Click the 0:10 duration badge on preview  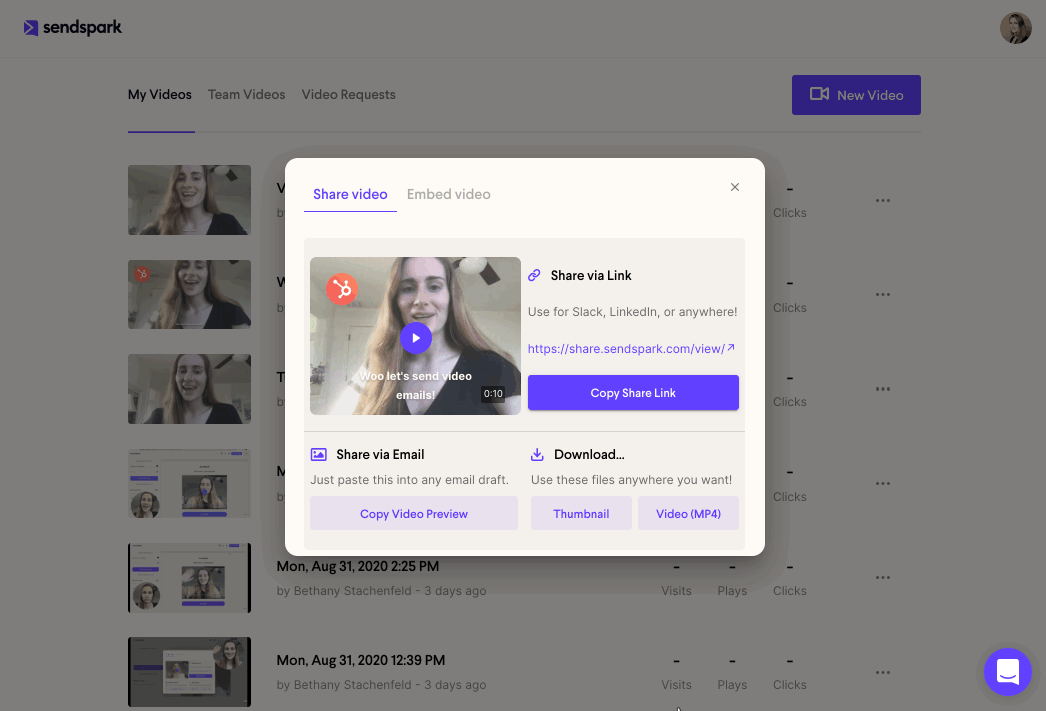click(x=493, y=394)
